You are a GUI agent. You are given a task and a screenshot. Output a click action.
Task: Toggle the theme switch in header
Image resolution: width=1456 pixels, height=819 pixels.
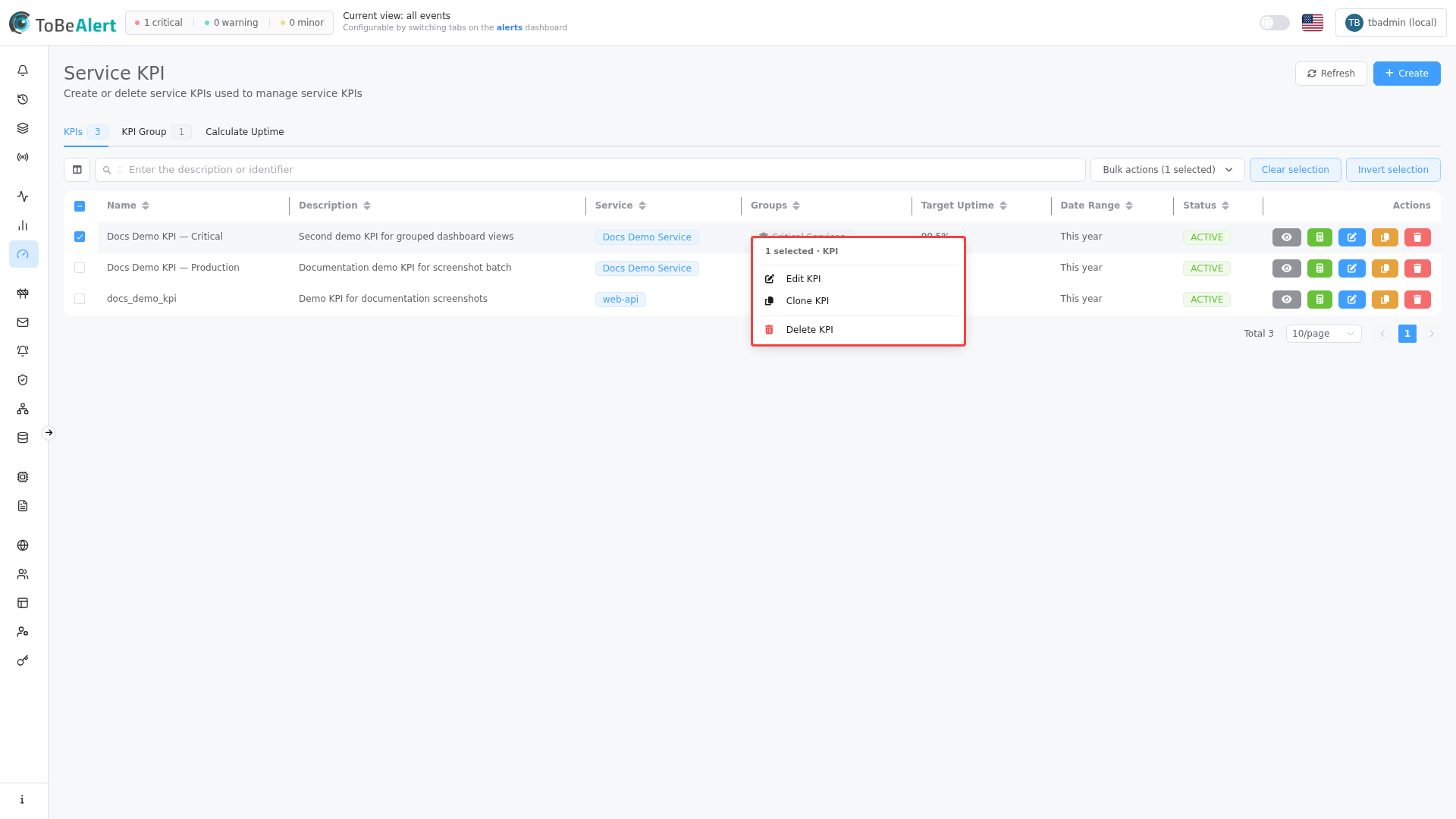click(1274, 23)
